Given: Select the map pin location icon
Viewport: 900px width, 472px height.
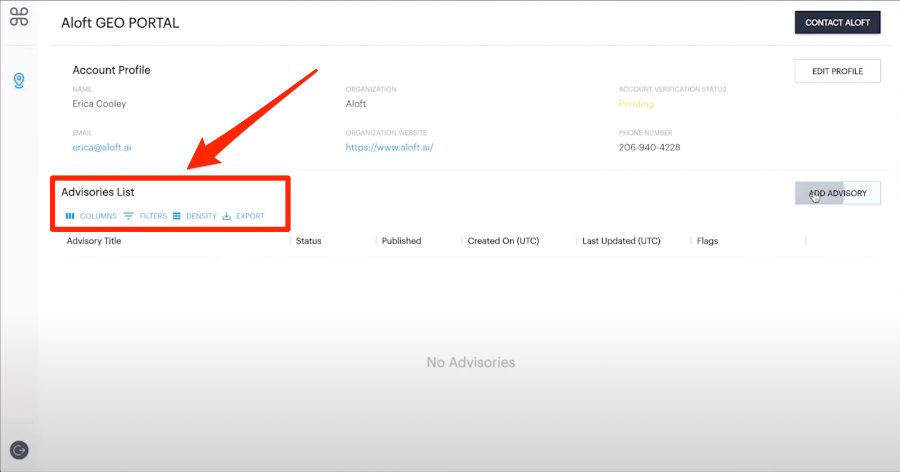Looking at the screenshot, I should (19, 80).
